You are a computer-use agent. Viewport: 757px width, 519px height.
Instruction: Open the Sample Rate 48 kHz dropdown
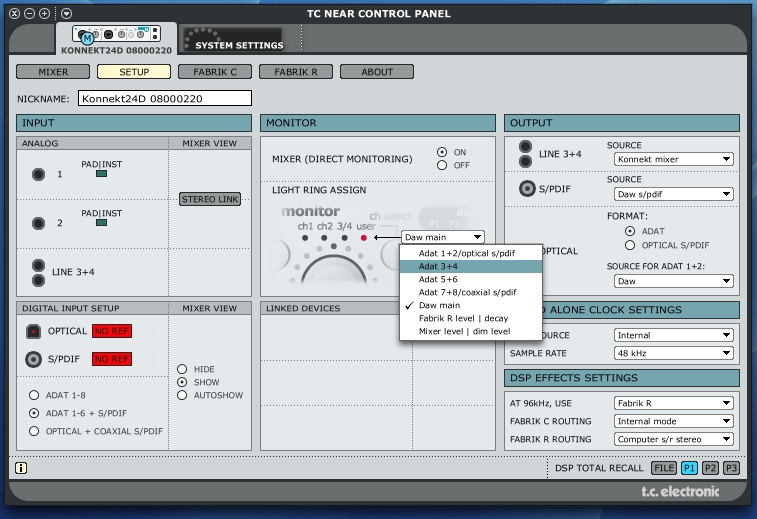(x=673, y=353)
